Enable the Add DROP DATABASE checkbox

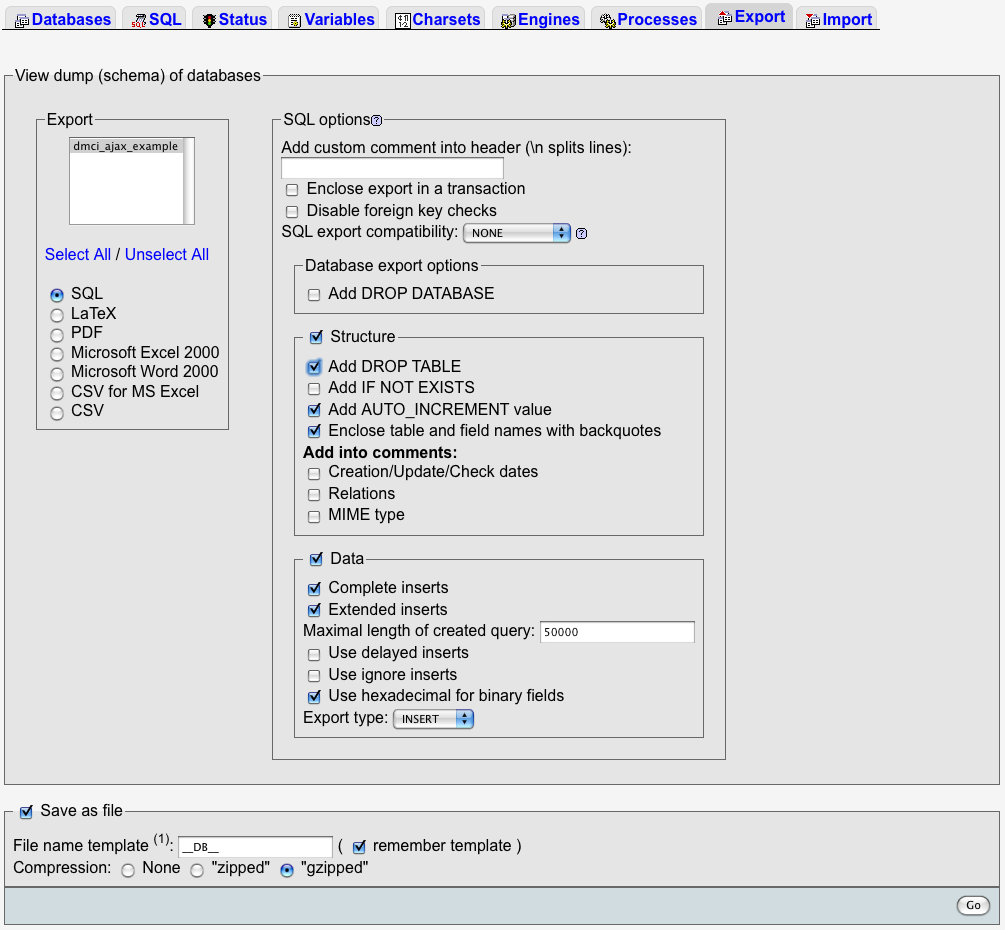click(314, 295)
